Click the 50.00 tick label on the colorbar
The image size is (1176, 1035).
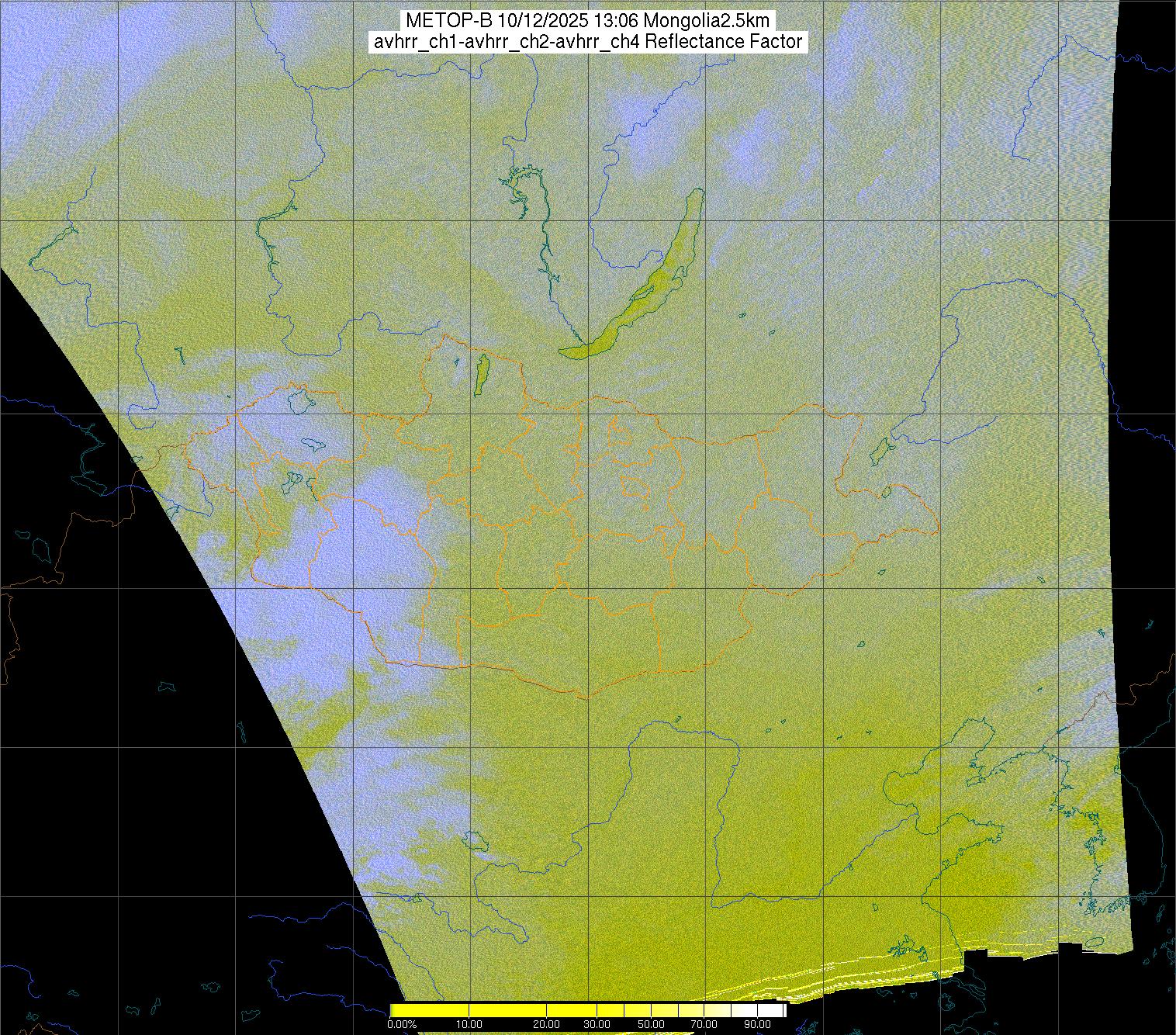[650, 1025]
